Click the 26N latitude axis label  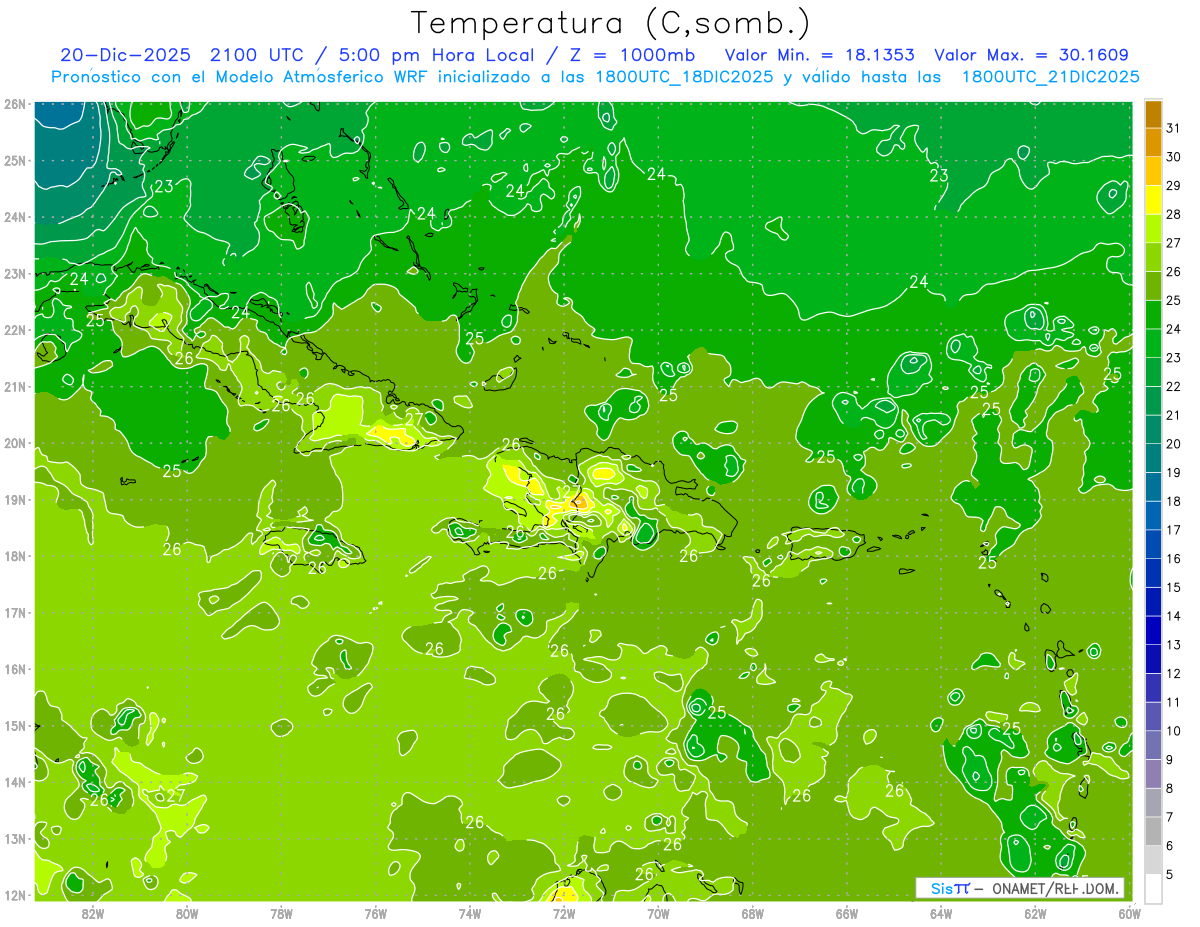coord(15,104)
